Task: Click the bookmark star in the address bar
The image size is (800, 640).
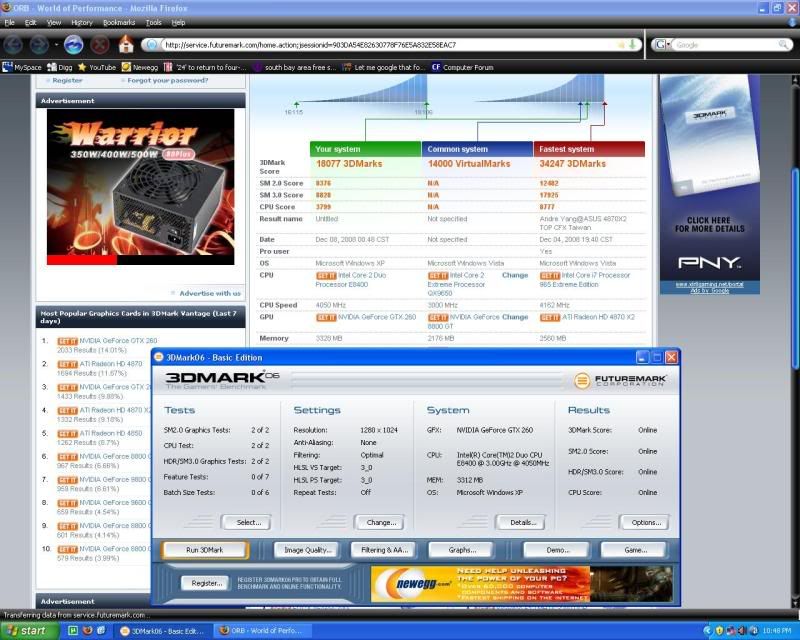Action: pos(621,45)
